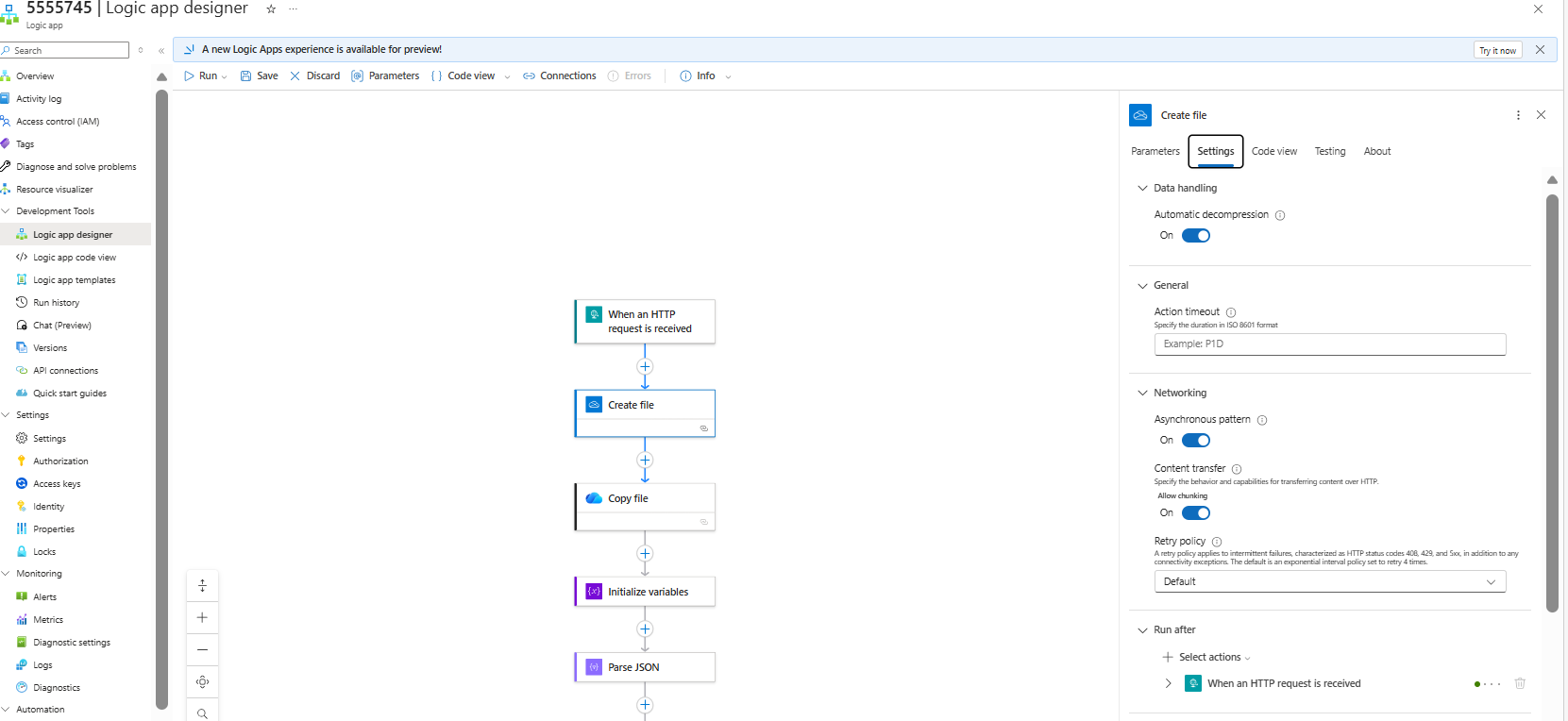Select the Parse JSON action node

(645, 667)
